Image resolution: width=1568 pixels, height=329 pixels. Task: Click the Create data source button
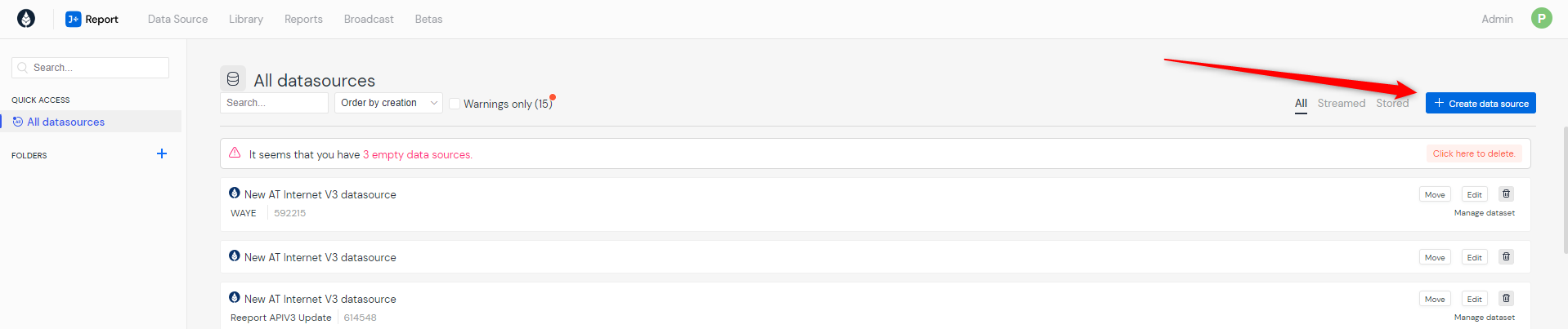click(1481, 103)
